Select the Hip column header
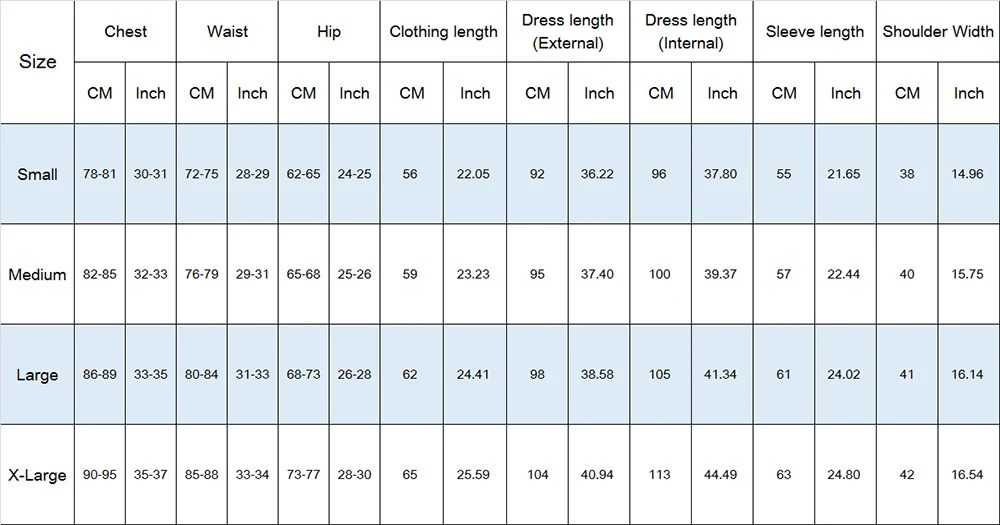 click(x=329, y=31)
